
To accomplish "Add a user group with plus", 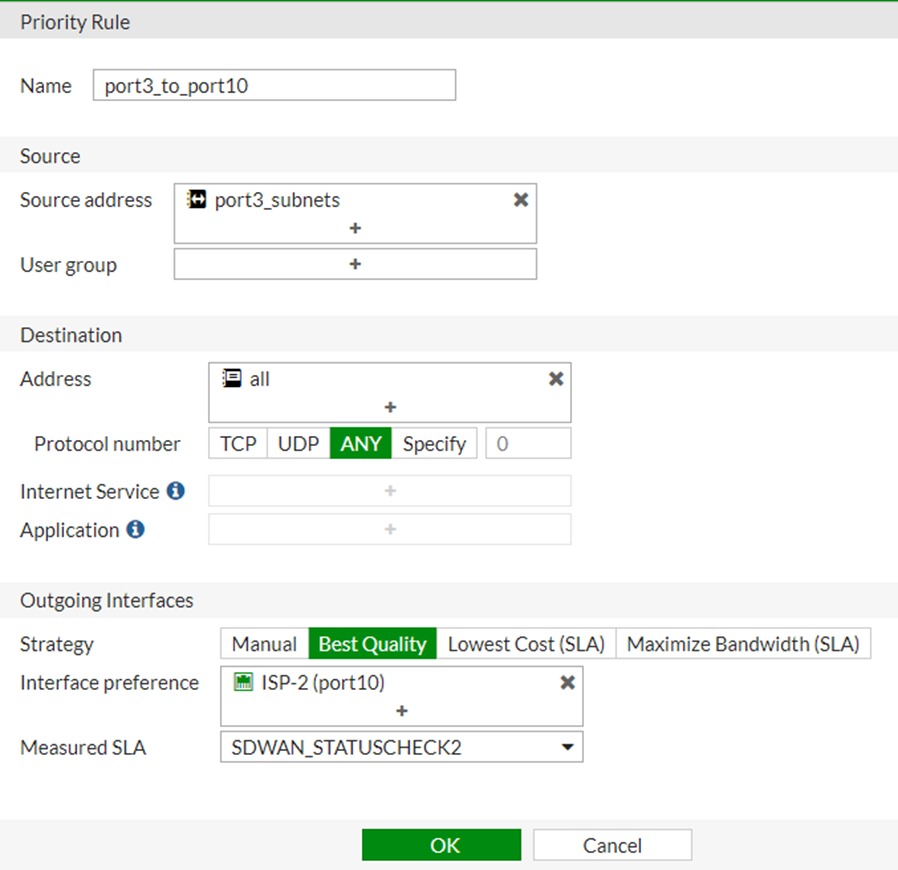I will [x=355, y=264].
